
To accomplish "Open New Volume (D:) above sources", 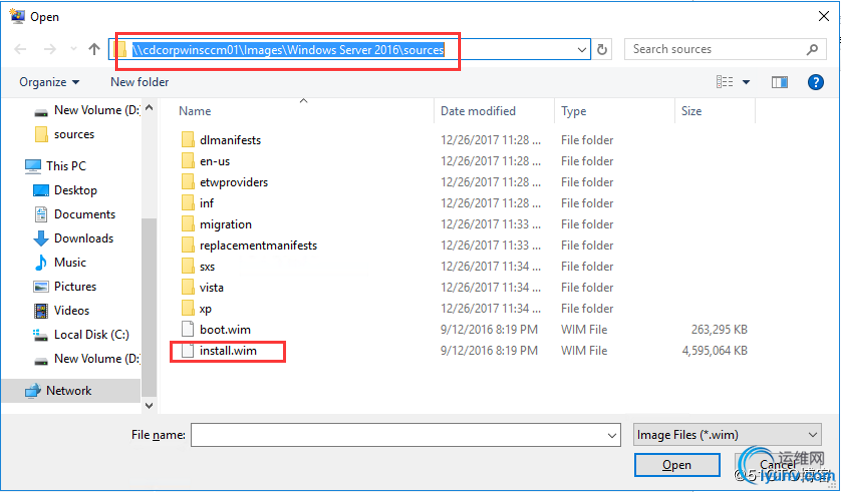I will click(96, 110).
